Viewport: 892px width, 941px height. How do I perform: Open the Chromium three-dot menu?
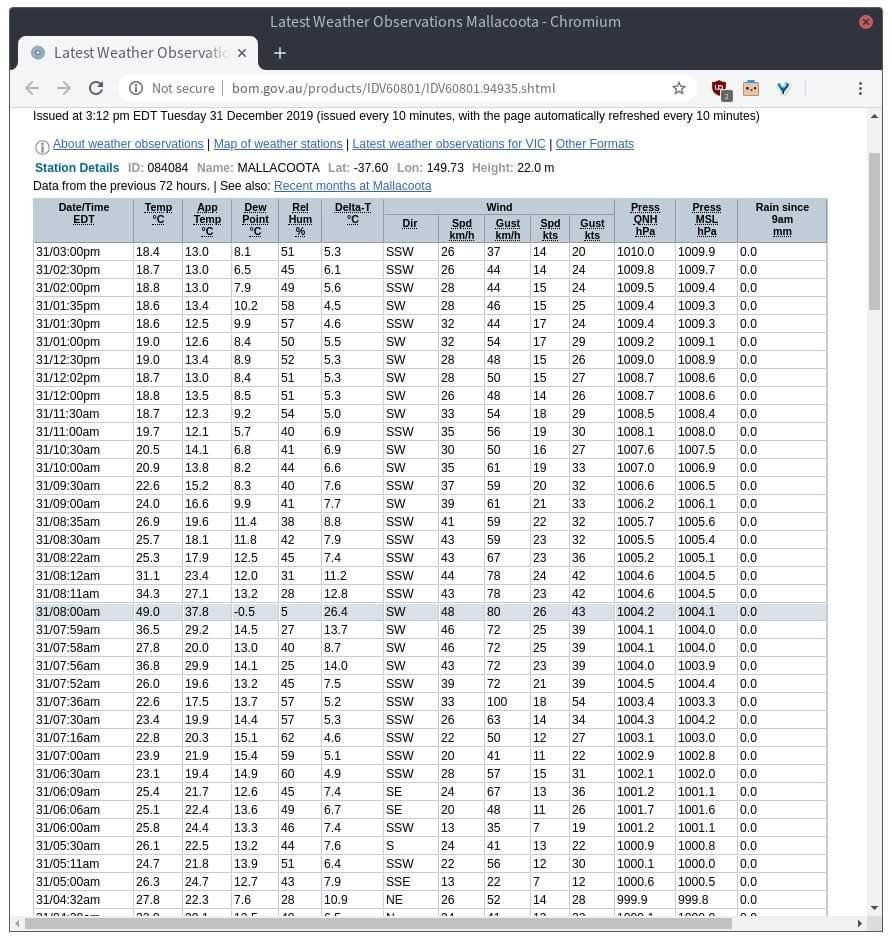point(860,88)
